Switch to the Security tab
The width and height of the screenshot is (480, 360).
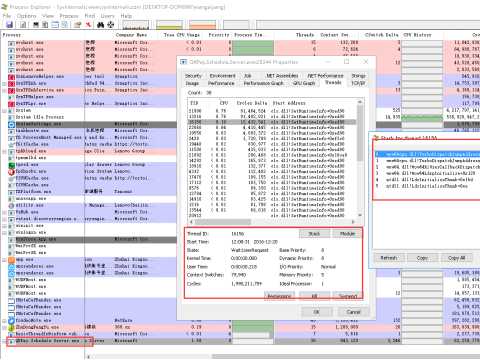pyautogui.click(x=193, y=76)
